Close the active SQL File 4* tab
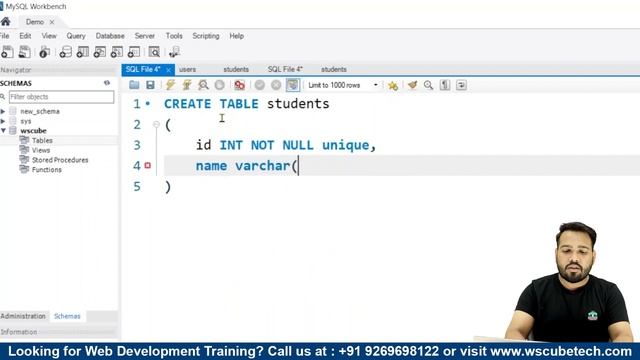640x360 pixels. pos(168,70)
